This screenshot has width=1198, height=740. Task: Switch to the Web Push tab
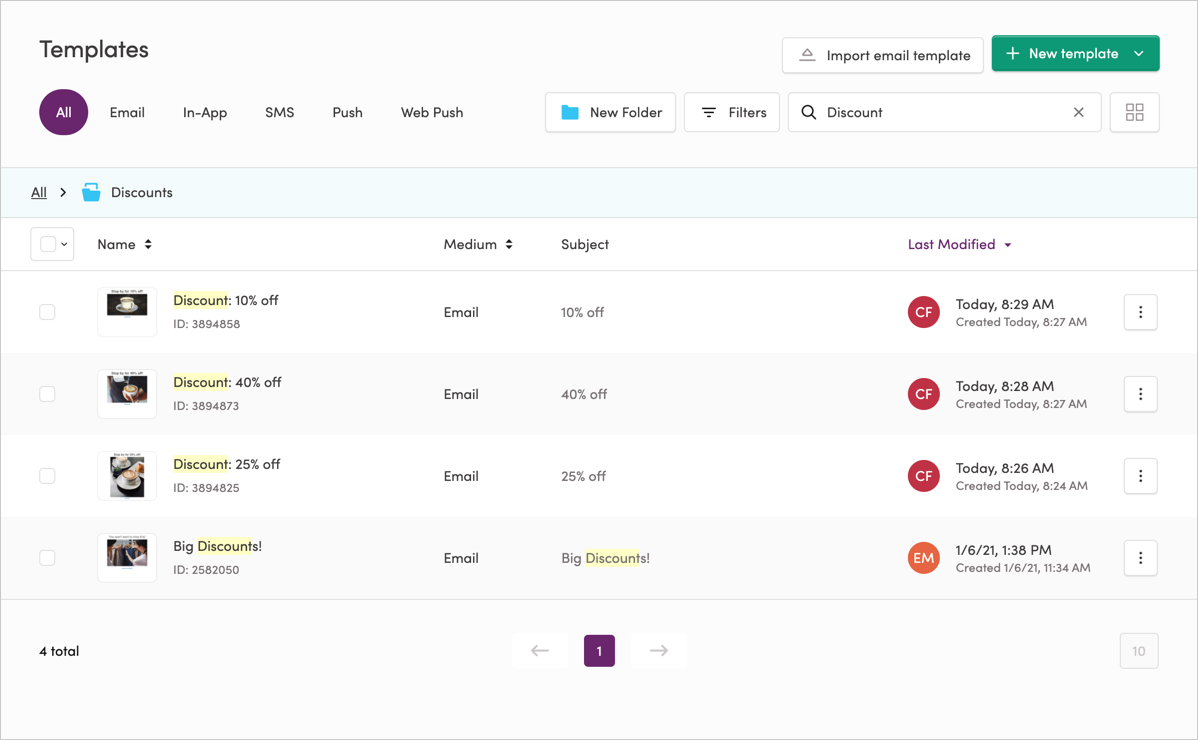pos(432,112)
